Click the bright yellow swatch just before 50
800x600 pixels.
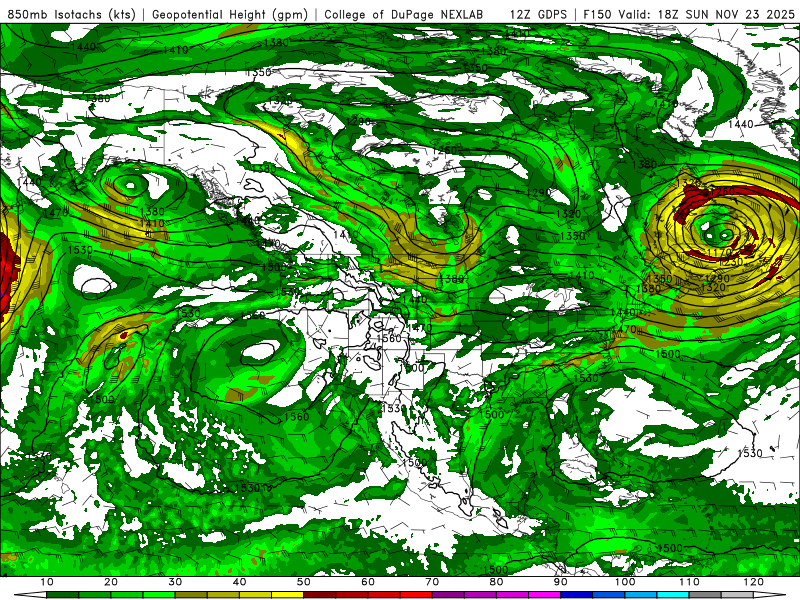point(287,595)
